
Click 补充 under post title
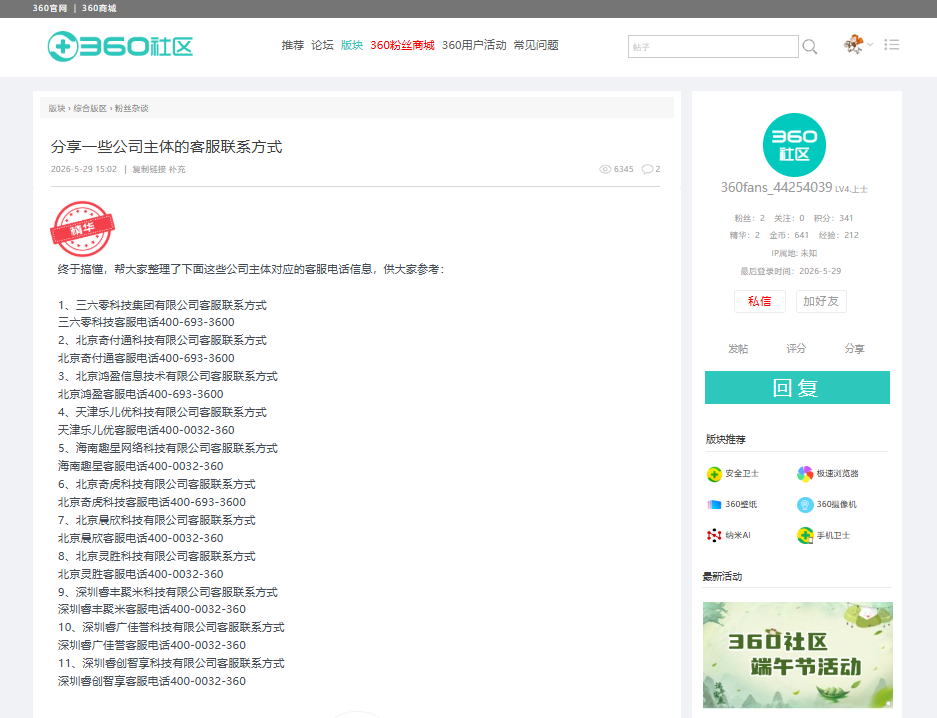177,170
